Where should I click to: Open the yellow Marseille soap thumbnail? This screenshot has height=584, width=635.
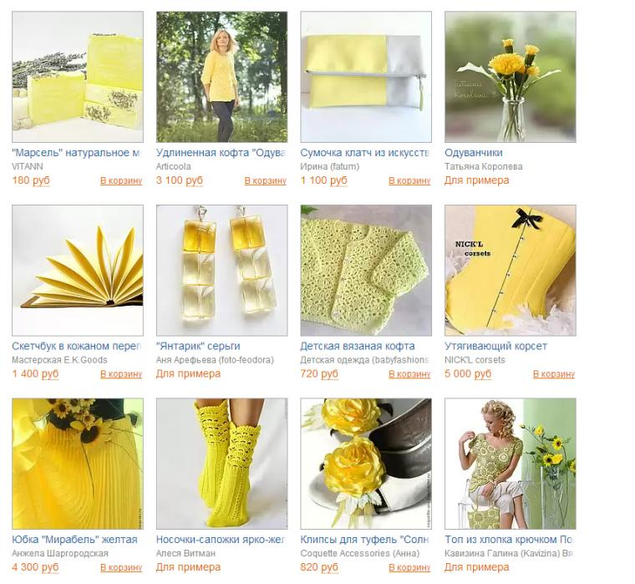coord(78,77)
